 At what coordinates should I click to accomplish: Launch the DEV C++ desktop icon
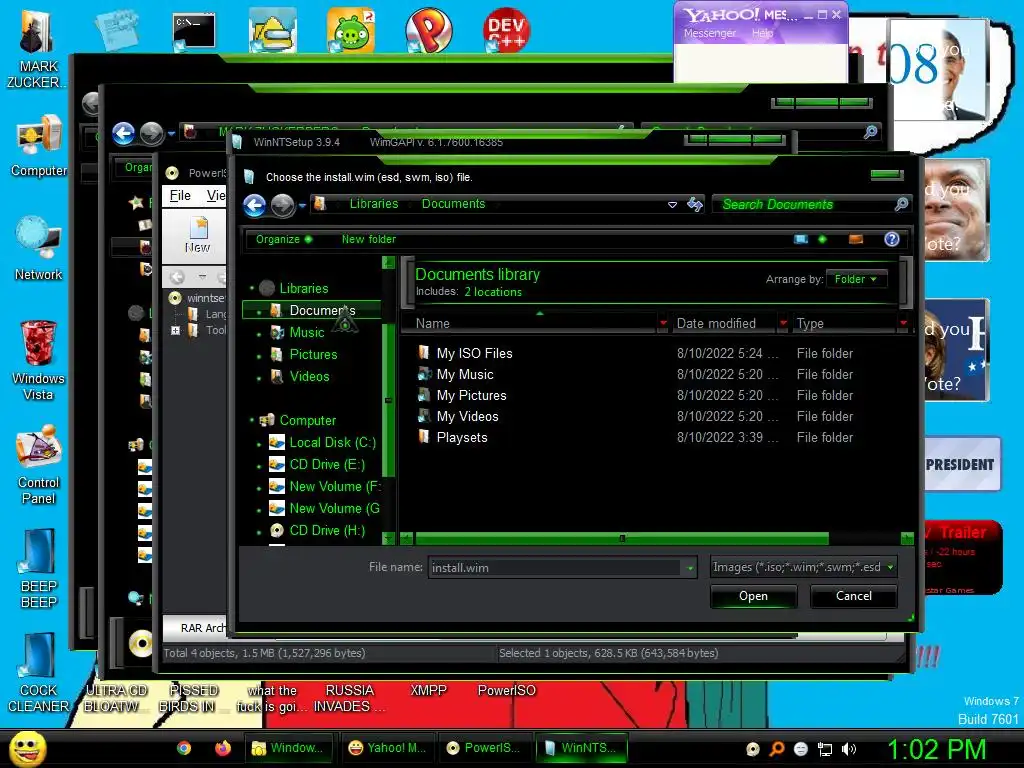(x=506, y=29)
